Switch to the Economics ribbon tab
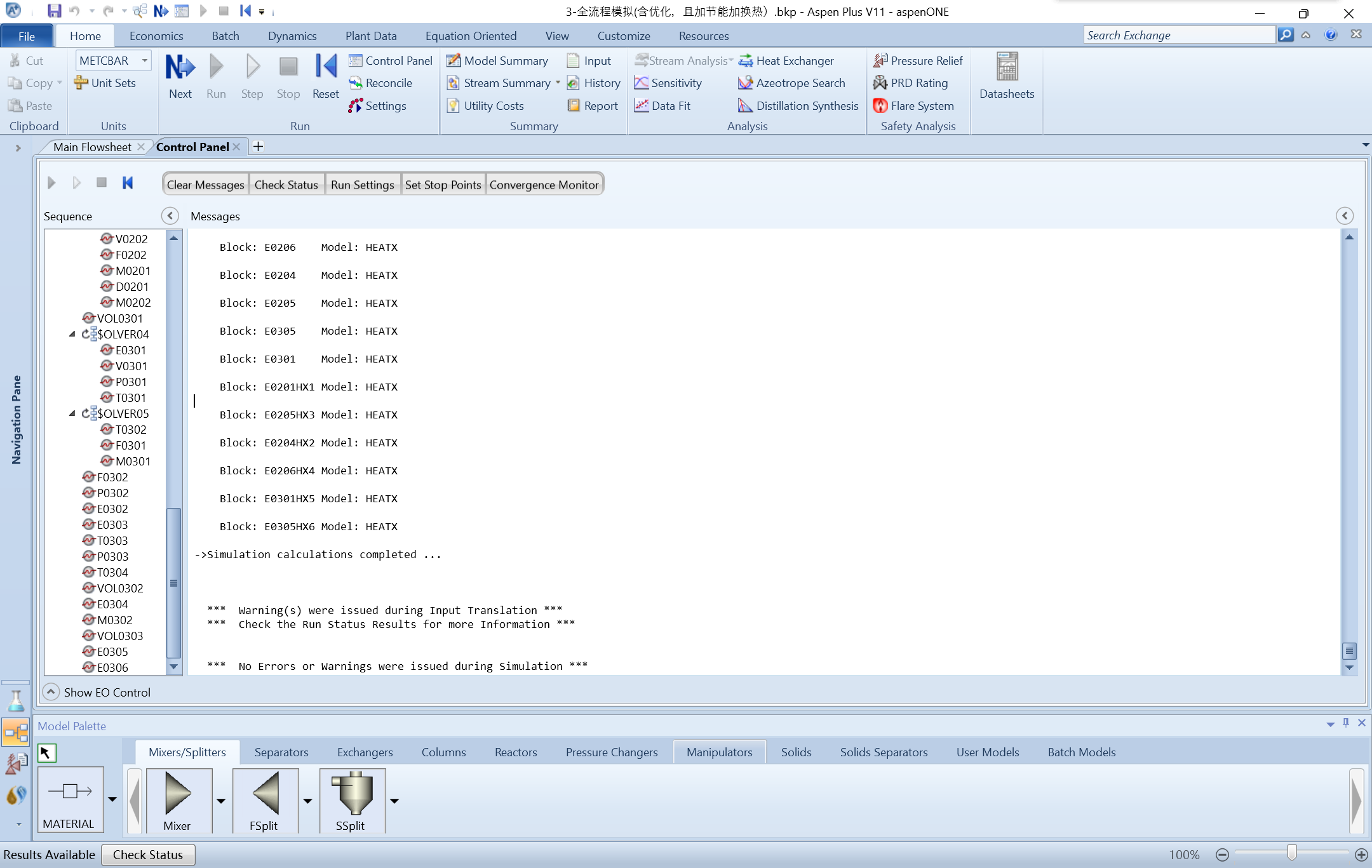The image size is (1372, 868). coord(156,36)
